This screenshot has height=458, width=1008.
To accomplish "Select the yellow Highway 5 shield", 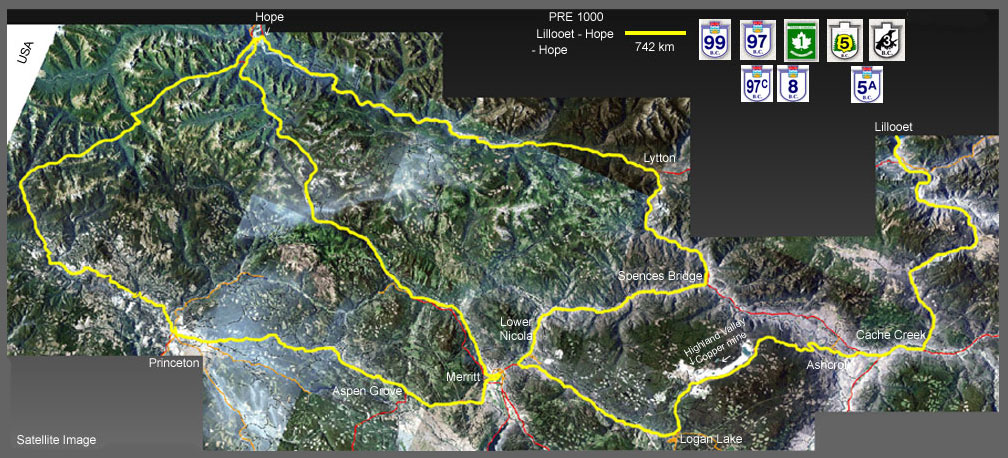I will (844, 42).
